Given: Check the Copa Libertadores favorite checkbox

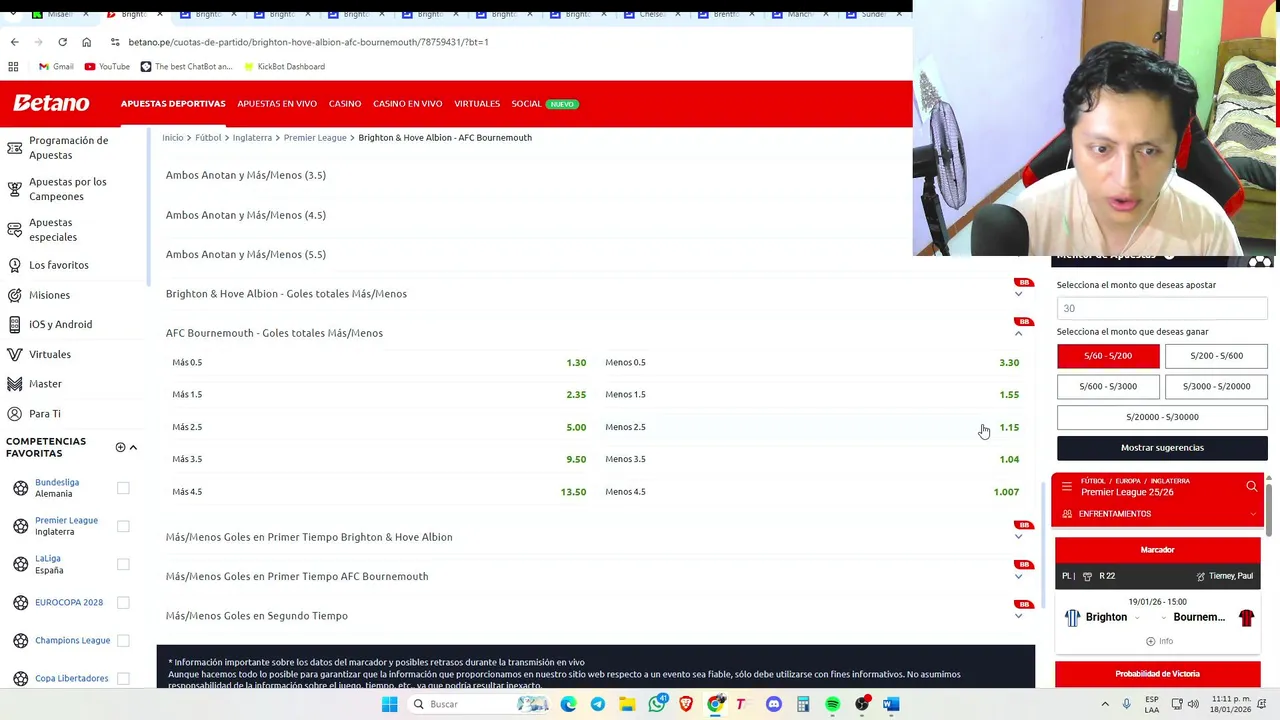Looking at the screenshot, I should click(123, 678).
